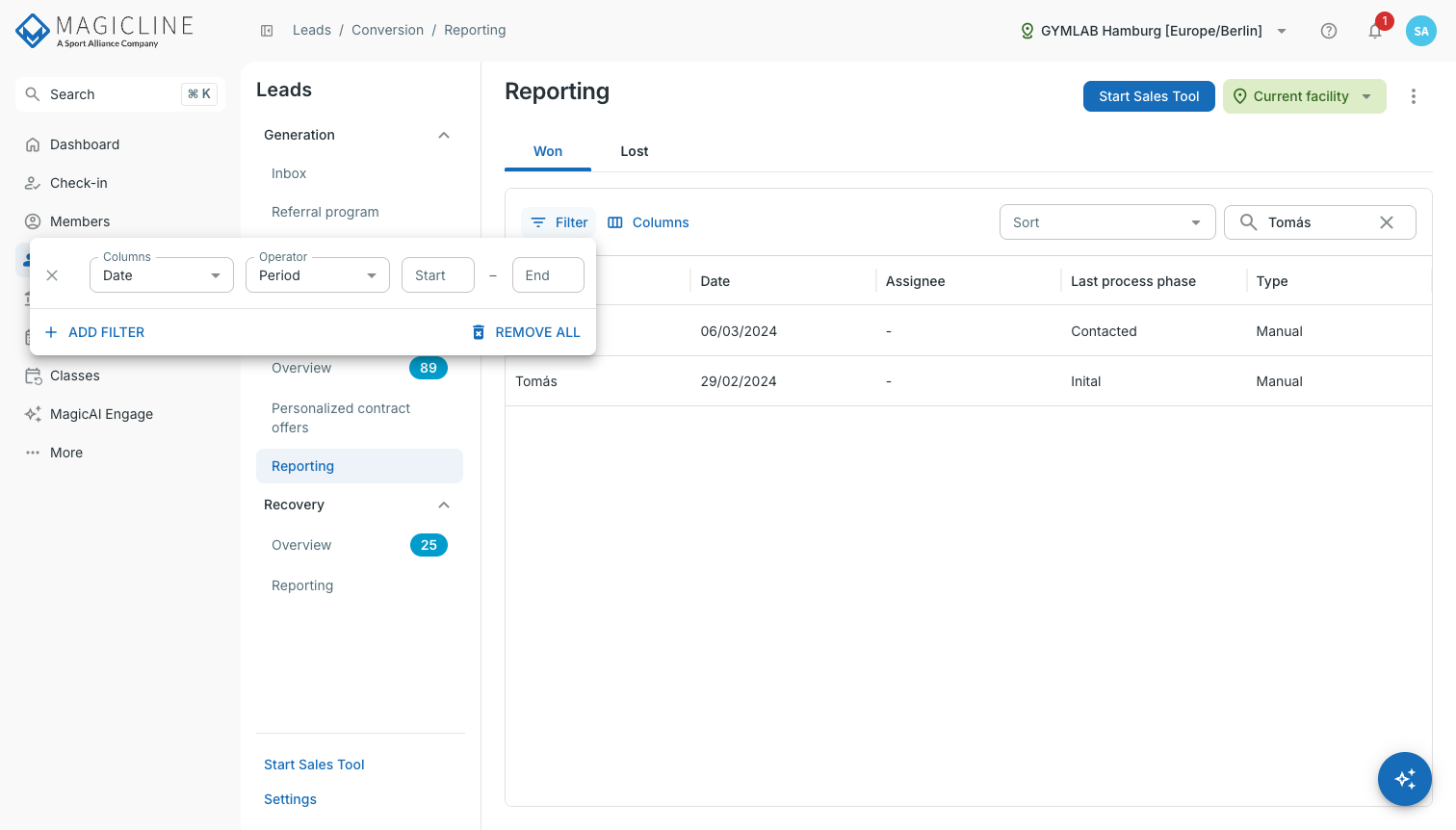Screen dimensions: 1456x830
Task: Toggle the sidebar panel icon beside breadcrumbs
Action: coord(267,31)
